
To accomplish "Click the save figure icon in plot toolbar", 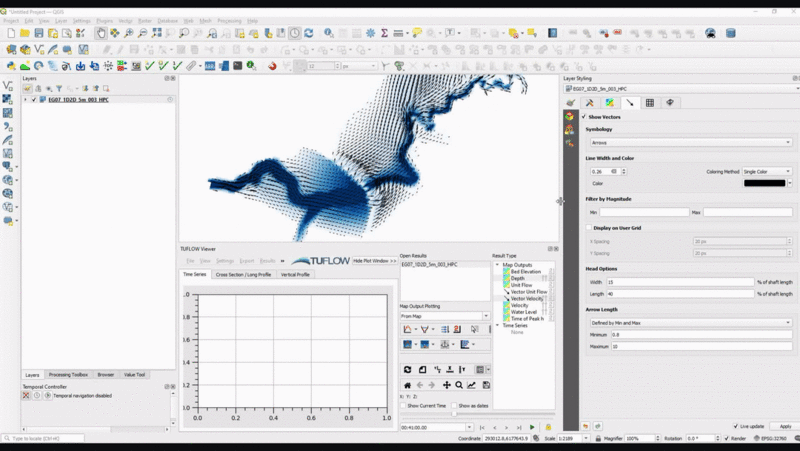I will click(485, 385).
